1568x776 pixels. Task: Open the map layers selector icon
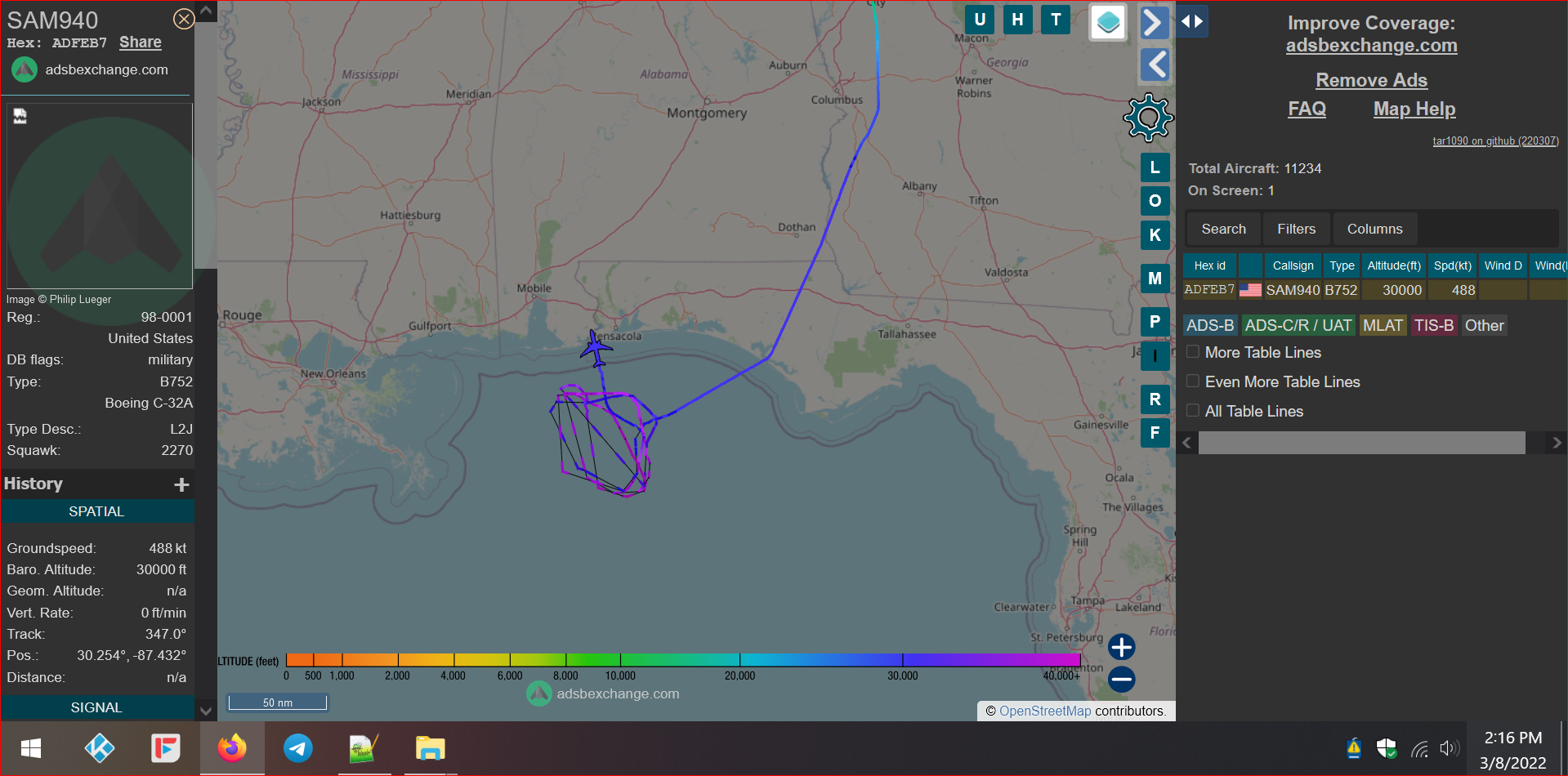point(1108,22)
